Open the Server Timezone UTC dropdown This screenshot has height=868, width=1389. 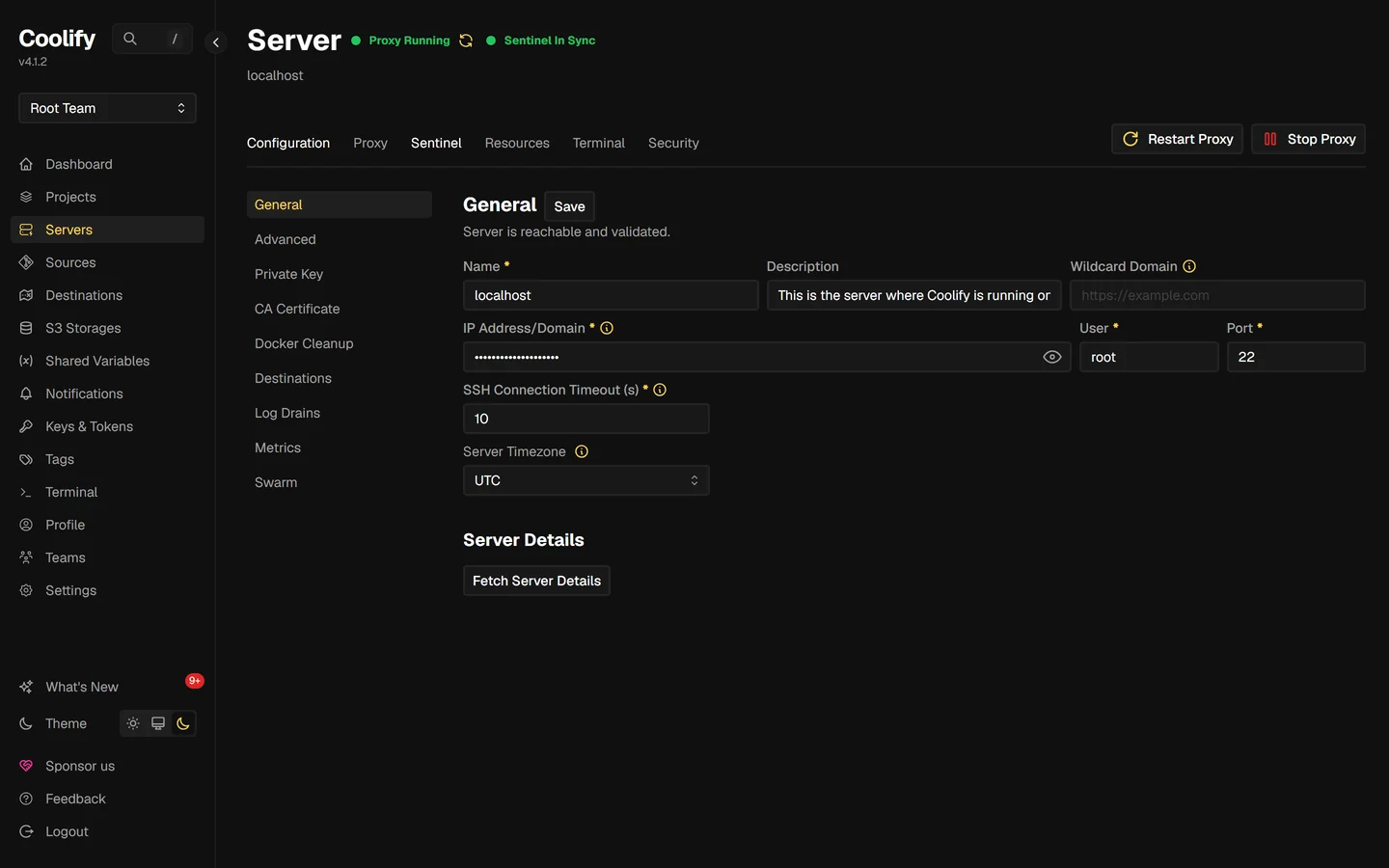click(x=586, y=480)
